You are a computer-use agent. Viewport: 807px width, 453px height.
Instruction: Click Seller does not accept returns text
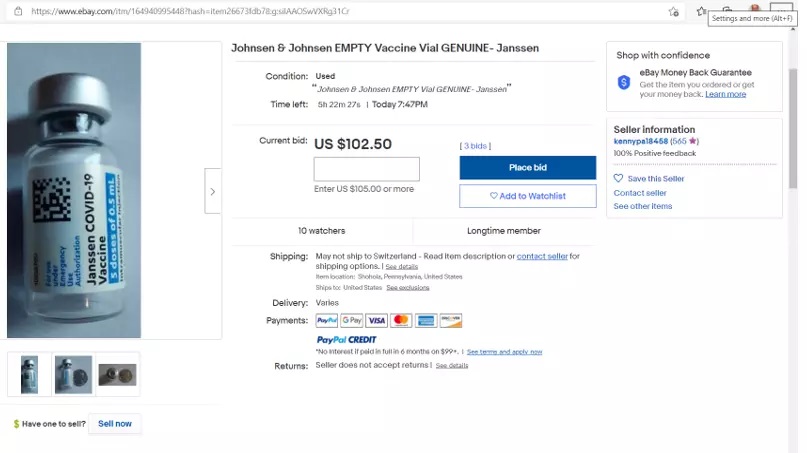click(x=372, y=365)
